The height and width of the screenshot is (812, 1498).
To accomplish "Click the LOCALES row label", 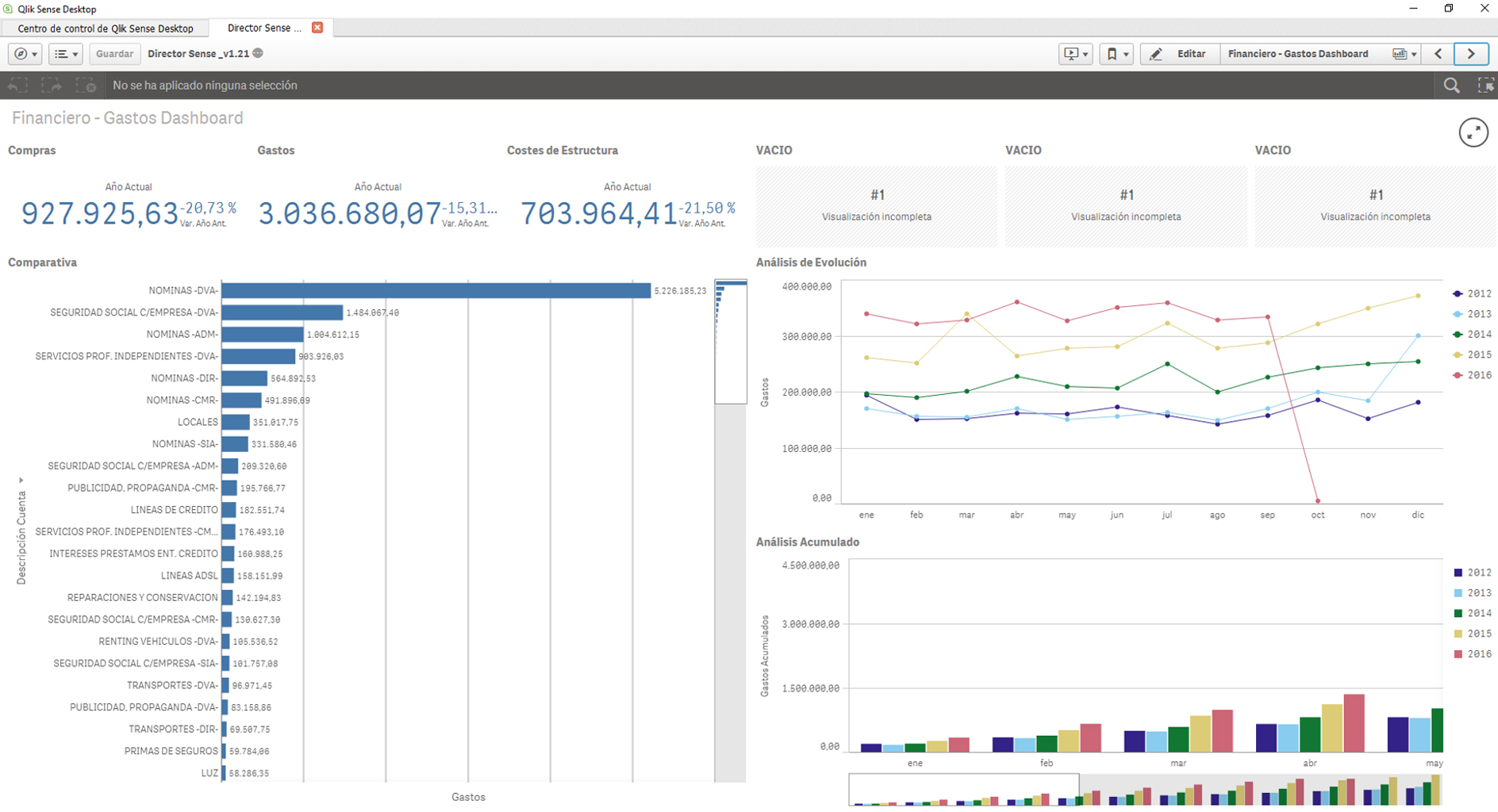I will coord(198,422).
